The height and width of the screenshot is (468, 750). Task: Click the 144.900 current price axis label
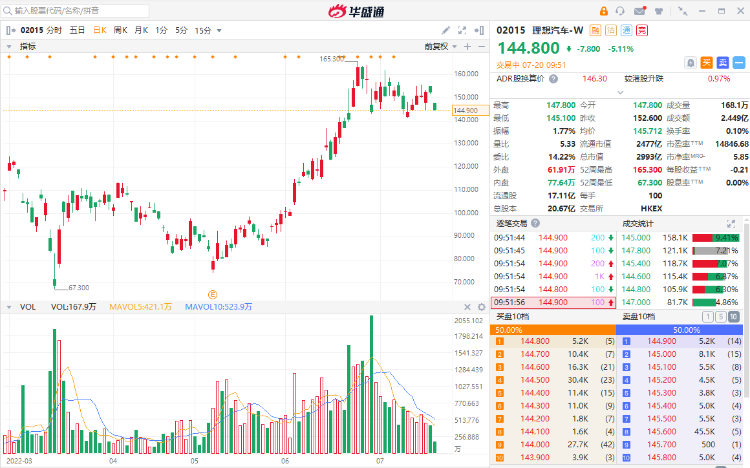pos(470,110)
